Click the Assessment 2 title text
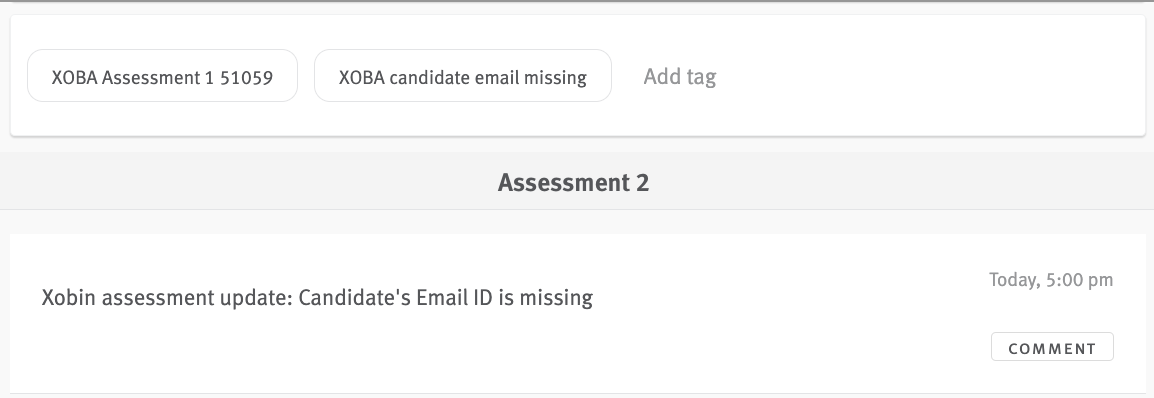 (573, 182)
